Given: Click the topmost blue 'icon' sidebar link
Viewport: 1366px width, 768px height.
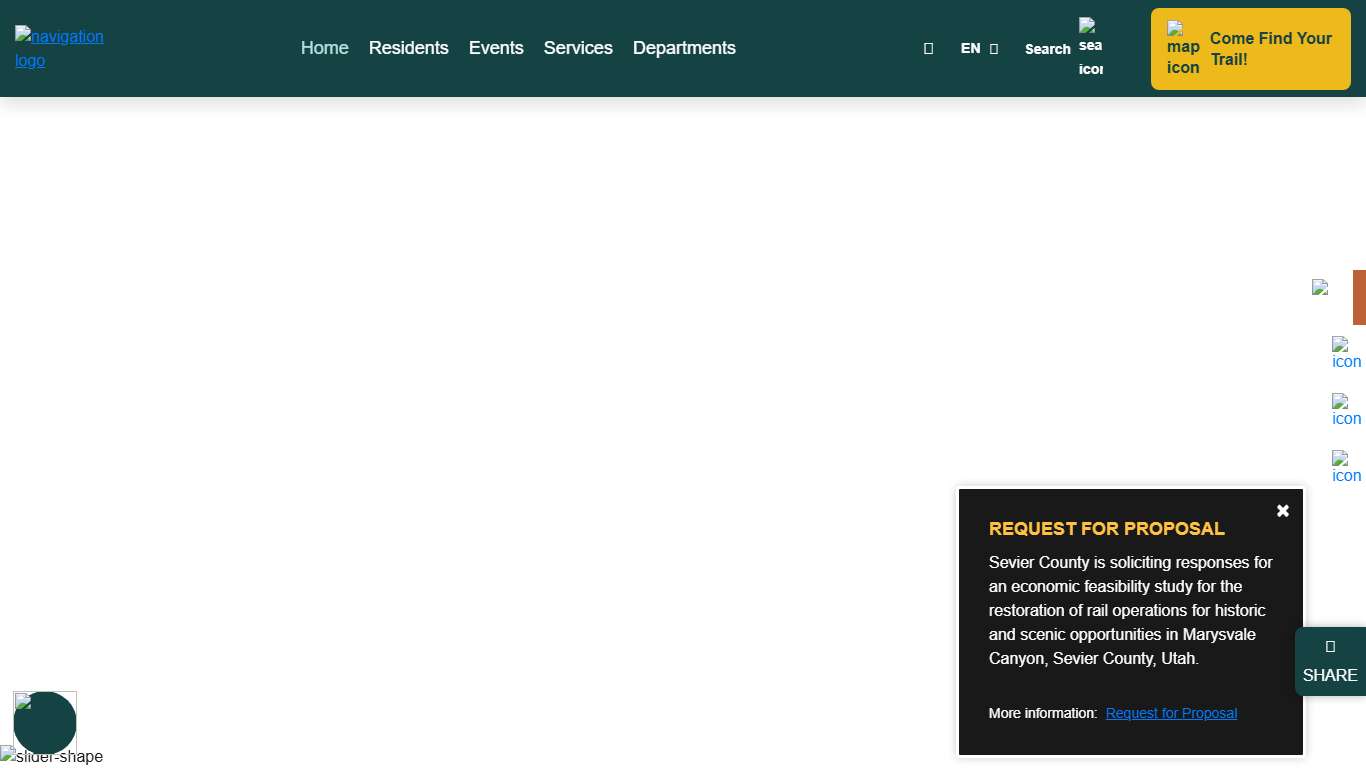Looking at the screenshot, I should coord(1346,353).
